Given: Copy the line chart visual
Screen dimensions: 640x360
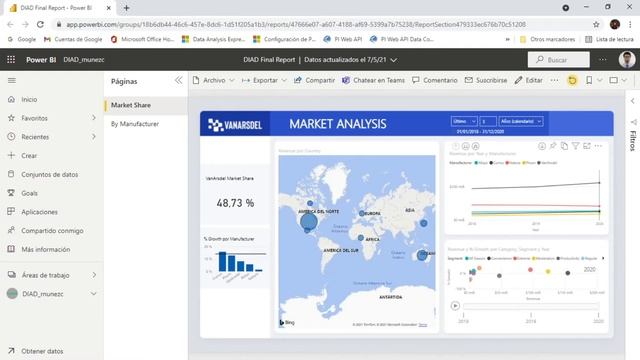Looking at the screenshot, I should [564, 146].
